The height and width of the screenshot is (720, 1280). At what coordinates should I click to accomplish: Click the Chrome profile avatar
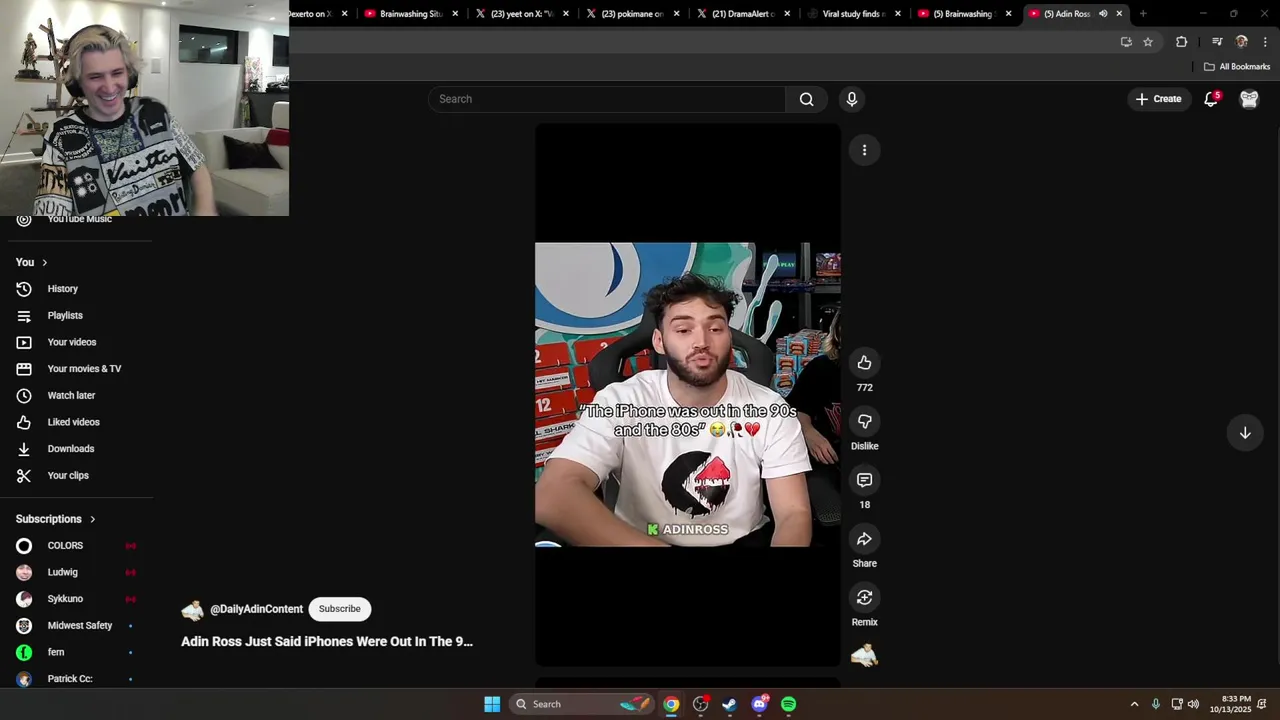pyautogui.click(x=1242, y=42)
